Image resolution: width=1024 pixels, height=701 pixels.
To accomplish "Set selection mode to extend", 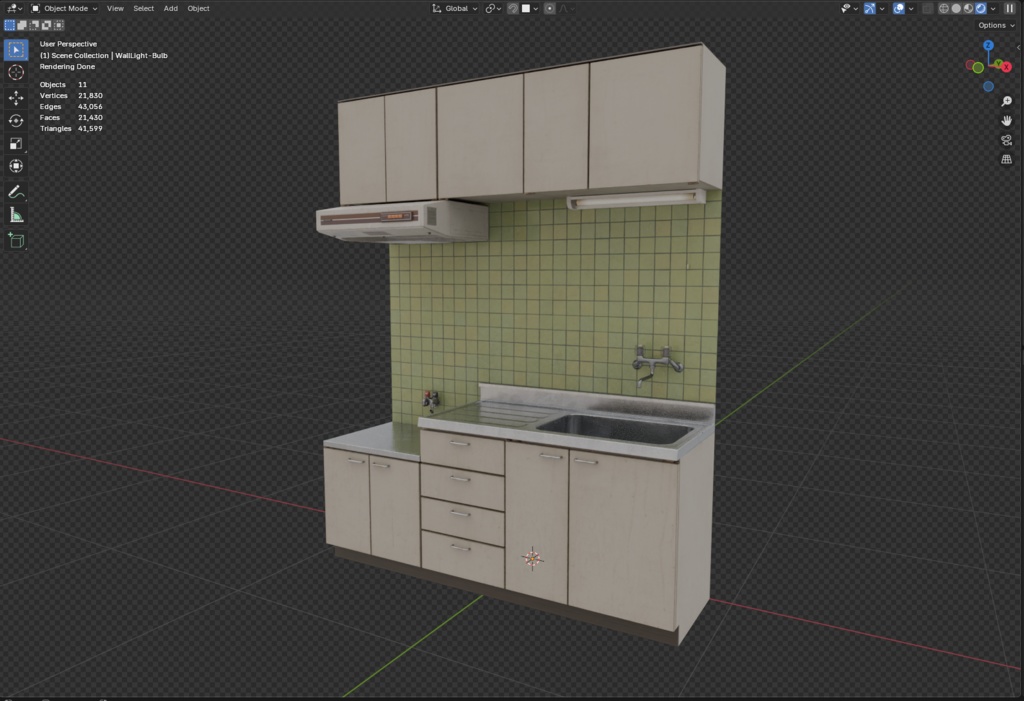I will [22, 25].
